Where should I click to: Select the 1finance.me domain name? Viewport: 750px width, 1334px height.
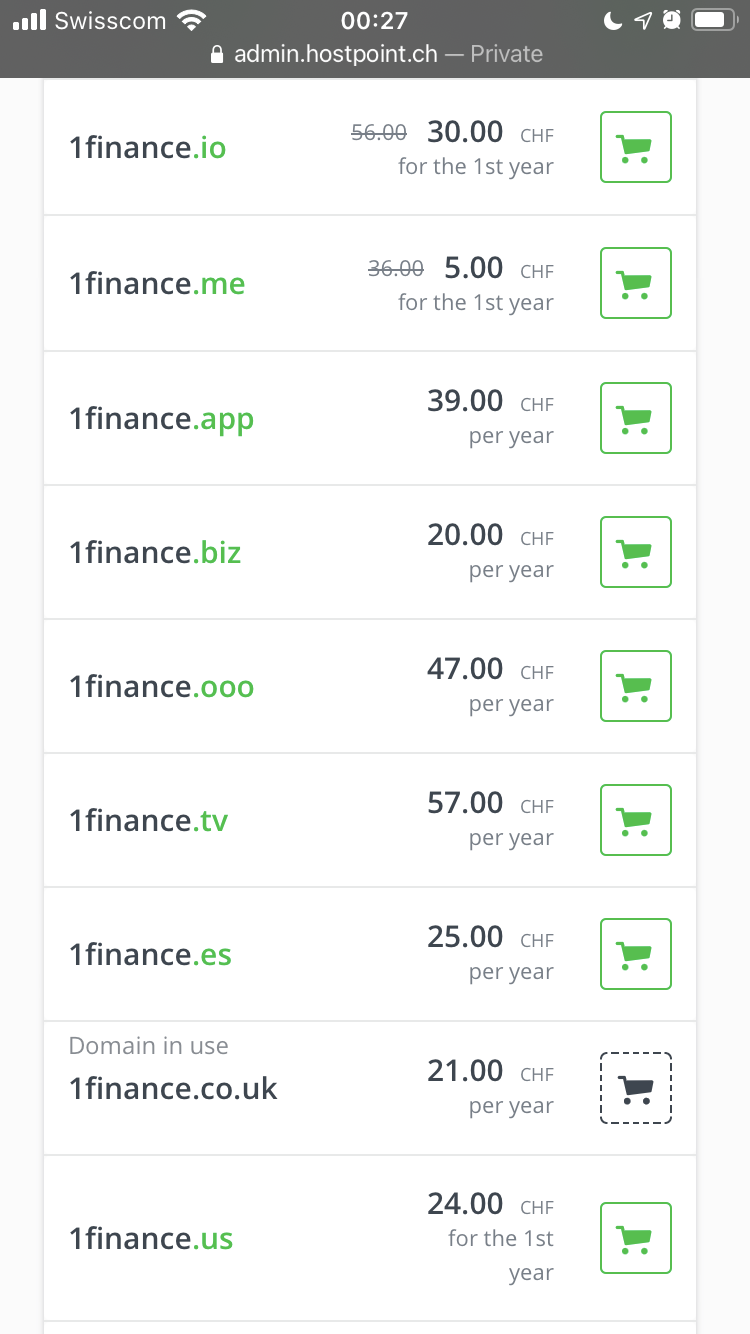[157, 284]
